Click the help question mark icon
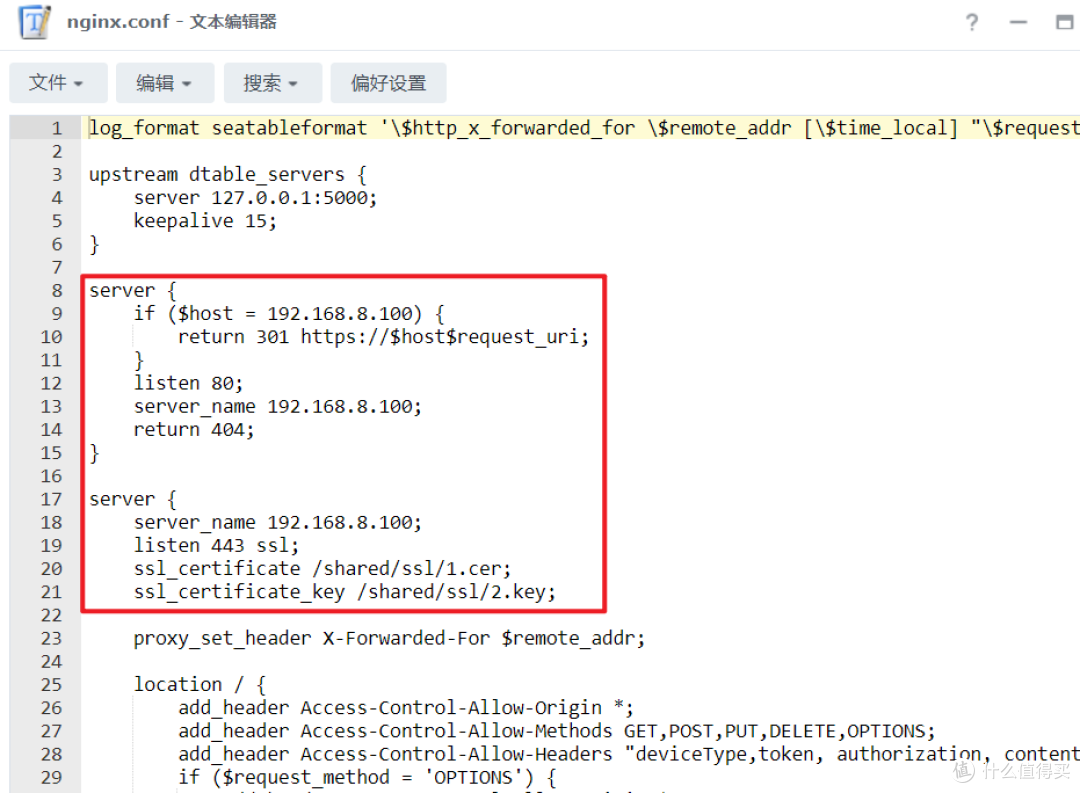 point(971,22)
